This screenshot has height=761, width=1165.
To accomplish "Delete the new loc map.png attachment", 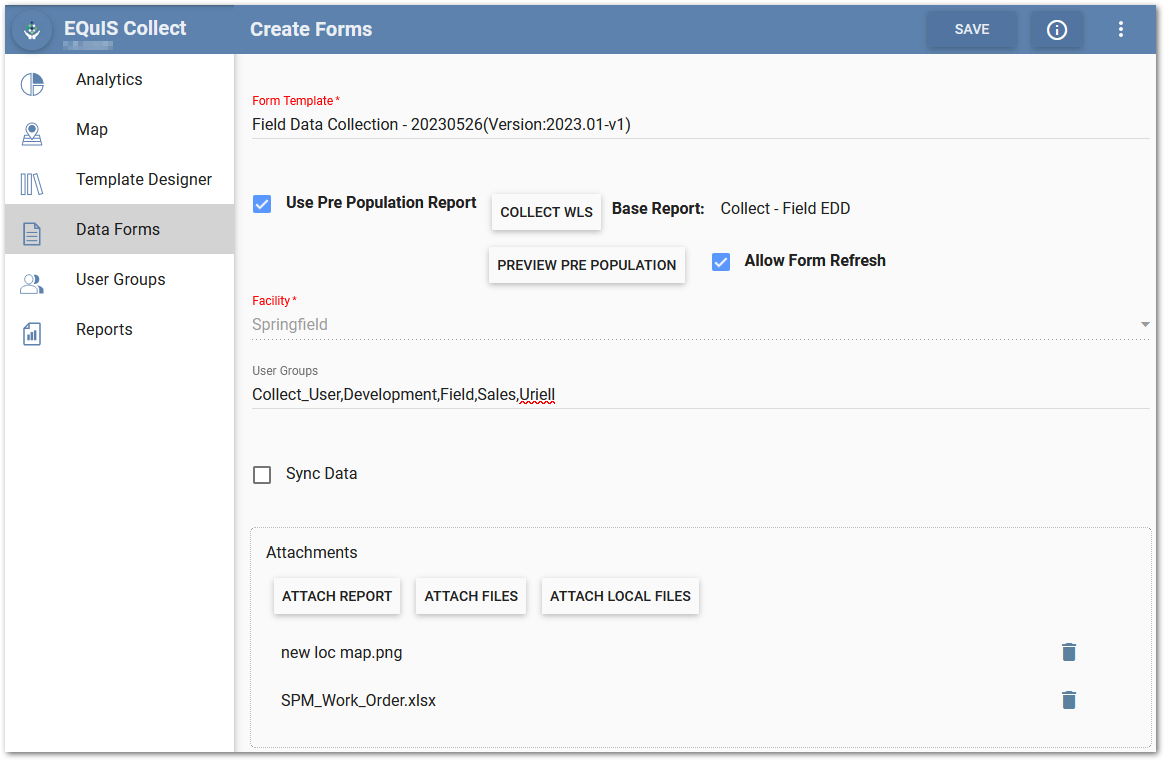I will 1068,652.
